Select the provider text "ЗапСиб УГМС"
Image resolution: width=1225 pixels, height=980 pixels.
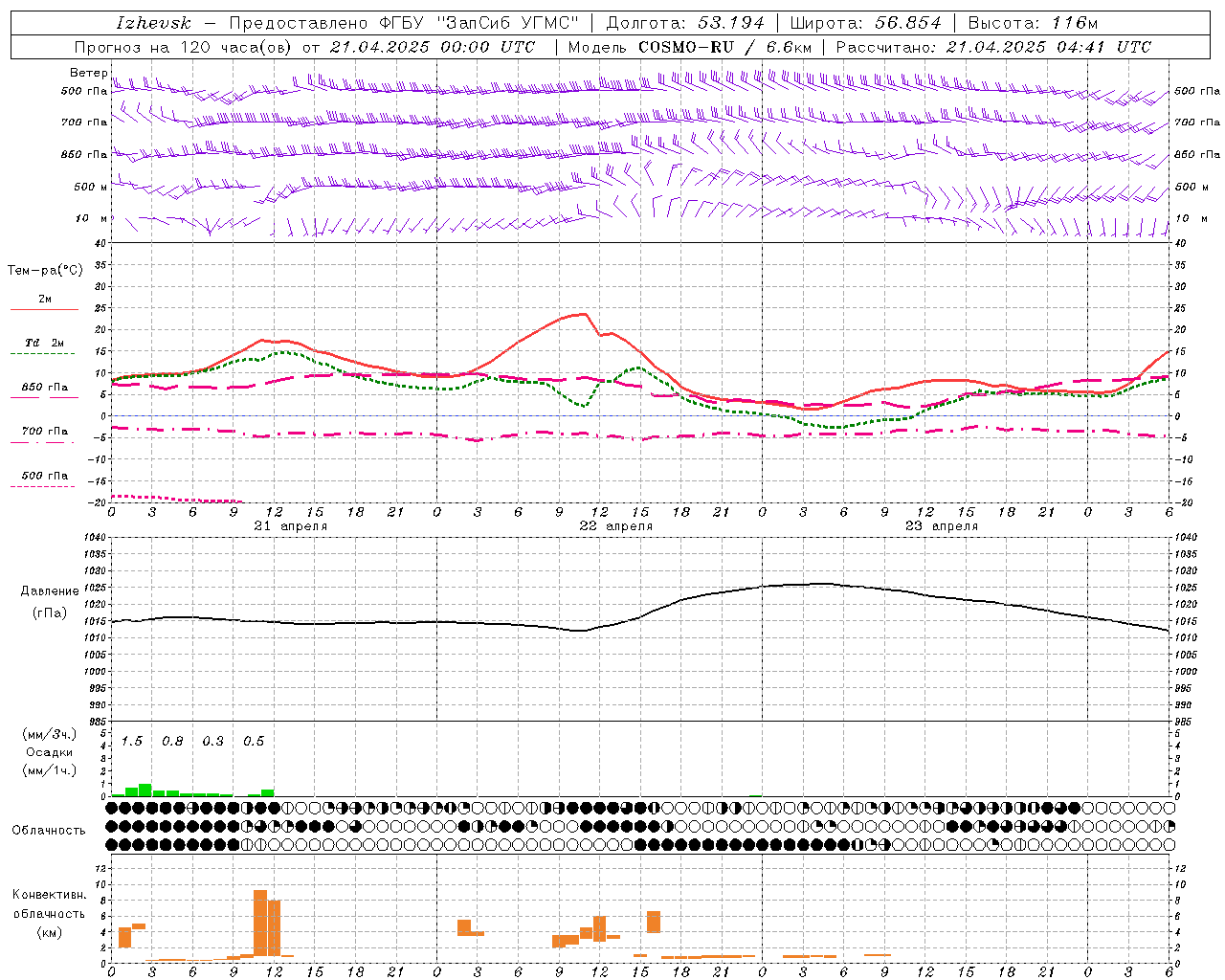(507, 23)
